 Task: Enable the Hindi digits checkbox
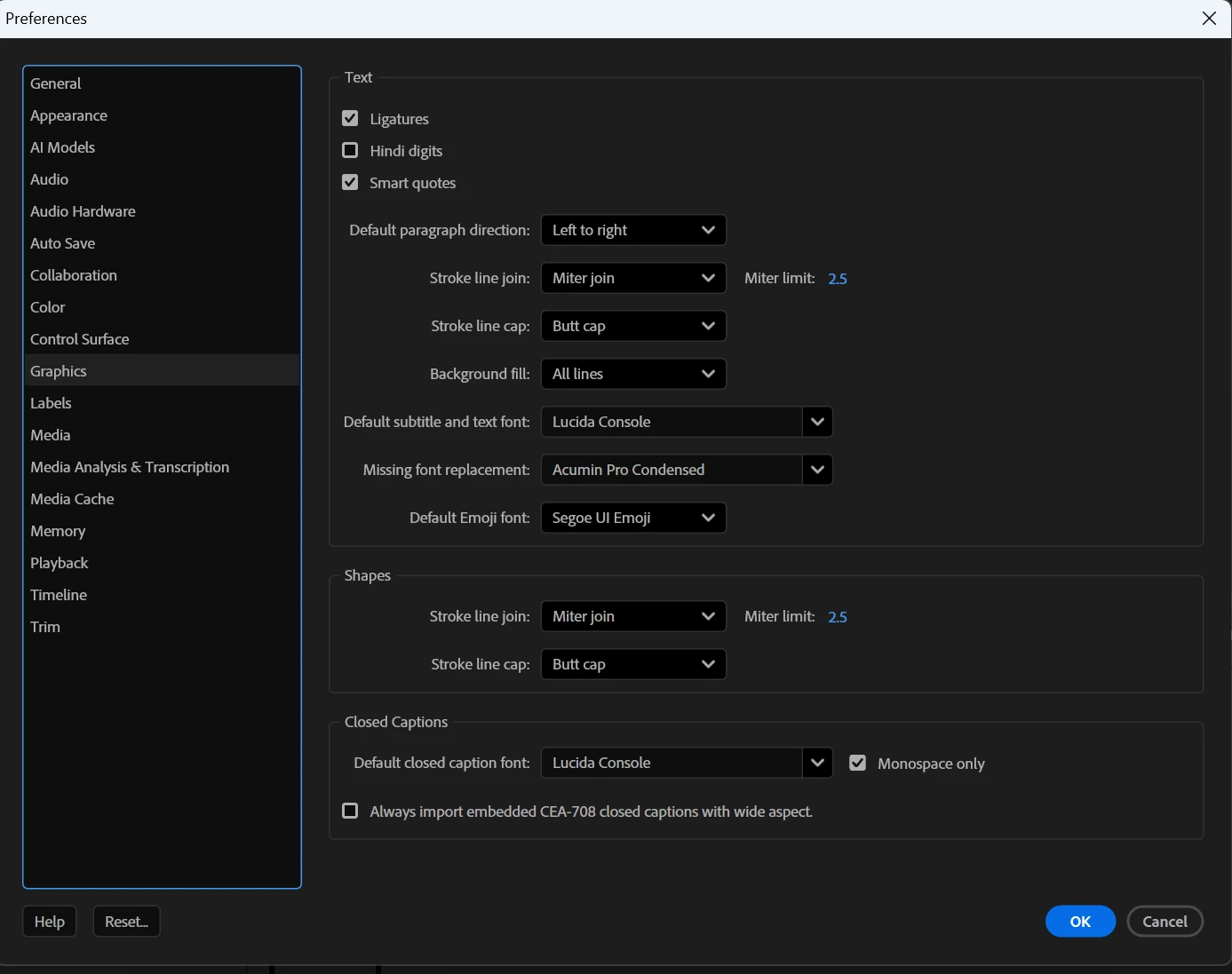[350, 150]
